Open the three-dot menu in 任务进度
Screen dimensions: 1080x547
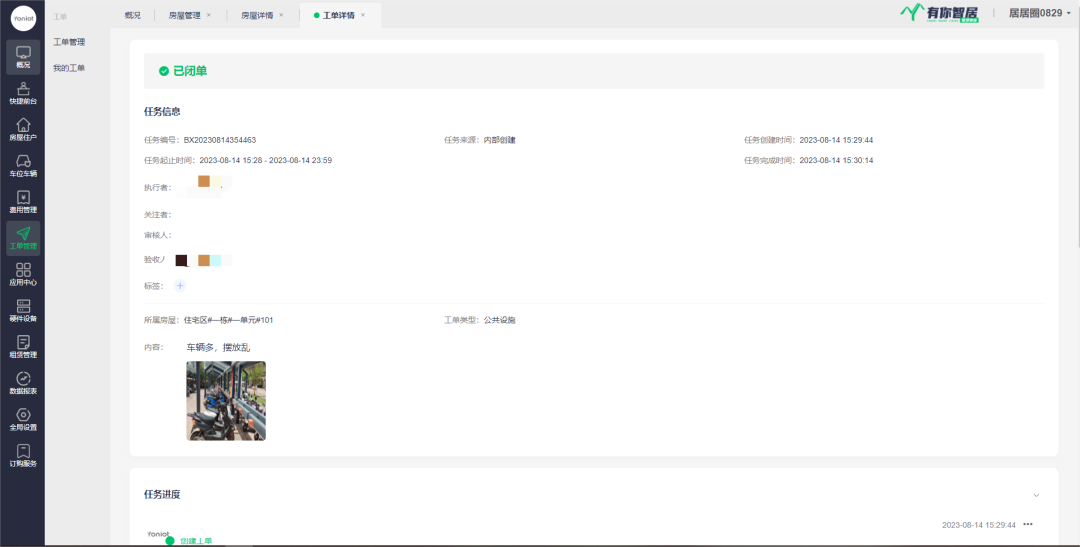tap(1027, 525)
